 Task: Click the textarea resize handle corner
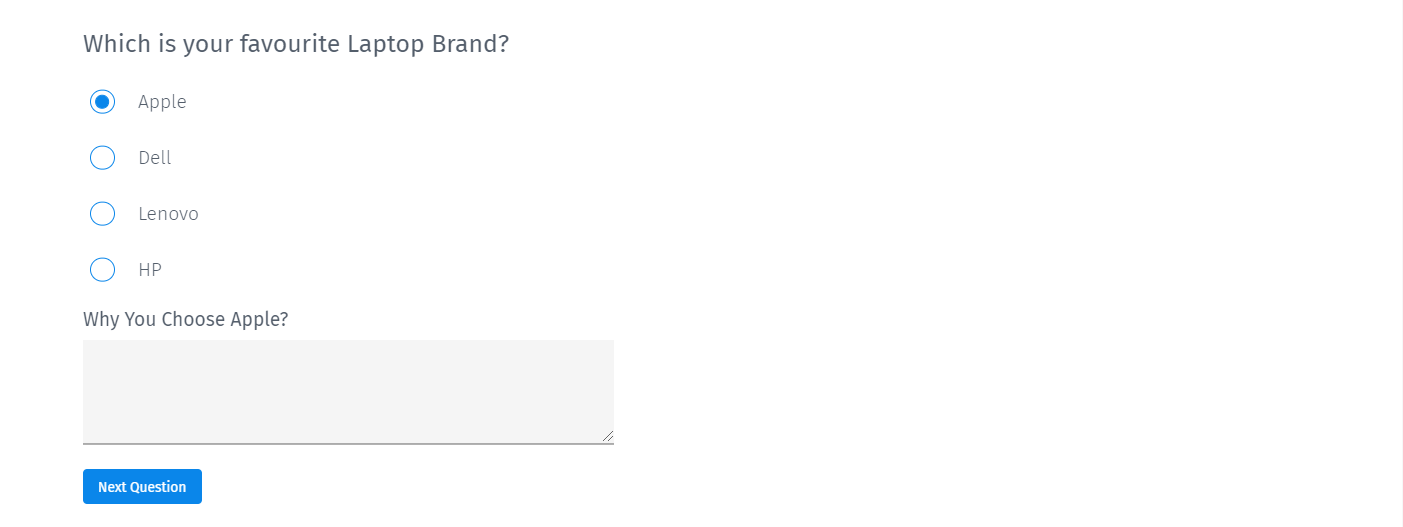tap(607, 436)
